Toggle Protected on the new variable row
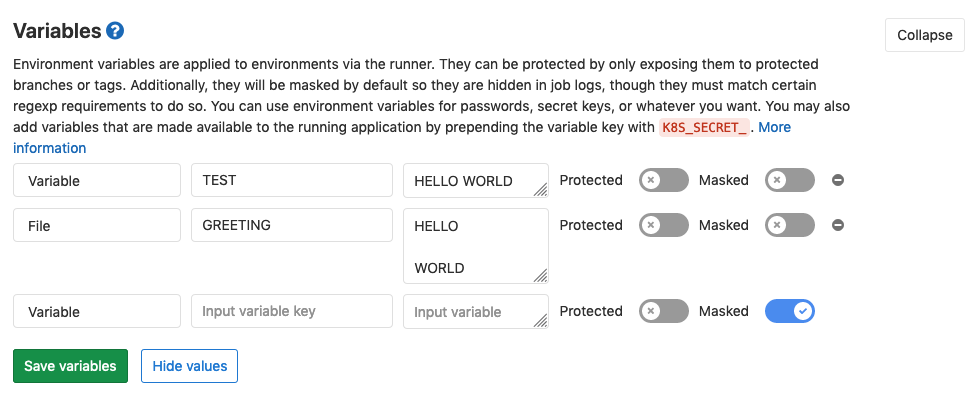 (664, 311)
